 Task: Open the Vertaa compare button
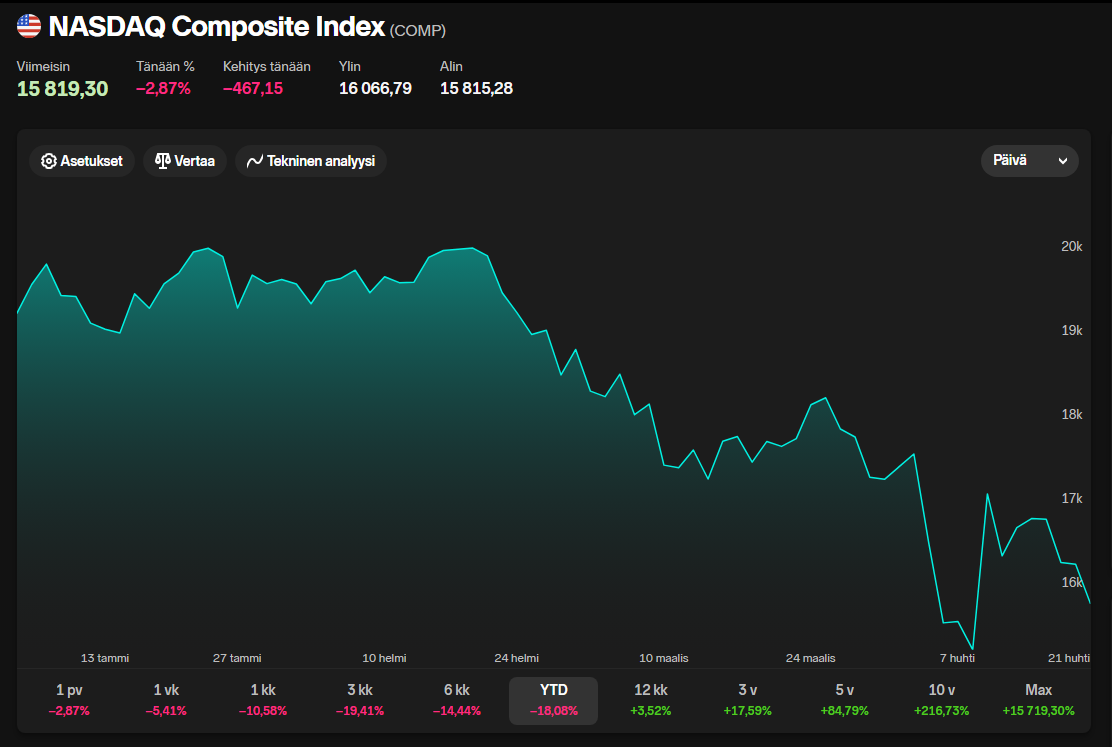coord(184,161)
